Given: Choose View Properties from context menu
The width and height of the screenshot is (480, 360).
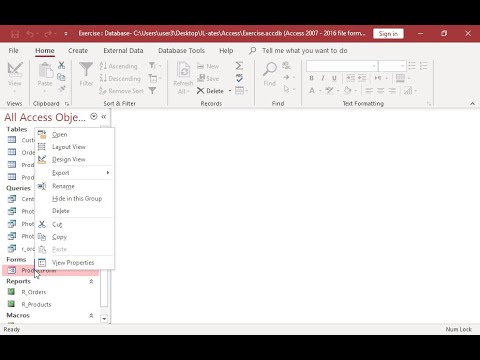Looking at the screenshot, I should [x=75, y=263].
